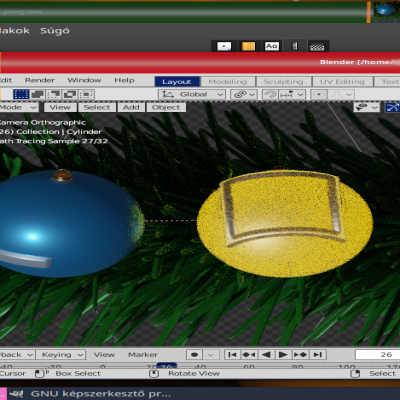This screenshot has height=400, width=400.
Task: Switch to the Layout workspace tab
Action: pos(177,82)
